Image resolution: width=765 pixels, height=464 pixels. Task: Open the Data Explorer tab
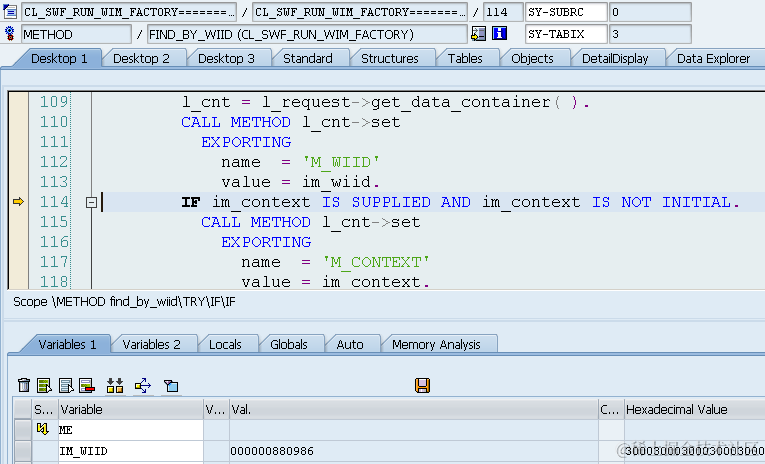tap(713, 59)
